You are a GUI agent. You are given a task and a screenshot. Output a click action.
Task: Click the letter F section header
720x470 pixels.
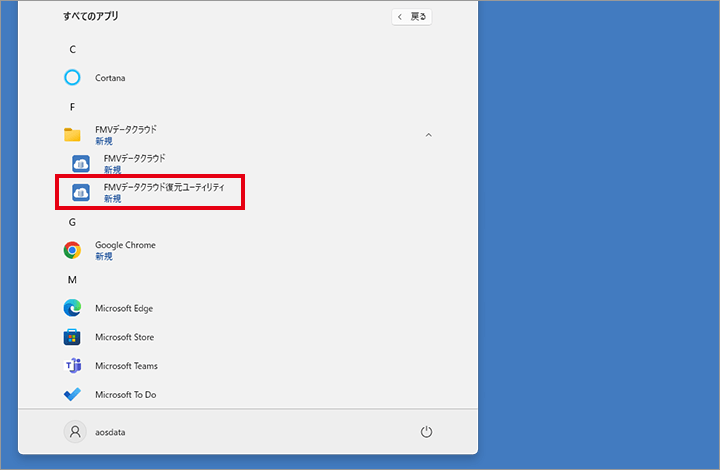[72, 107]
